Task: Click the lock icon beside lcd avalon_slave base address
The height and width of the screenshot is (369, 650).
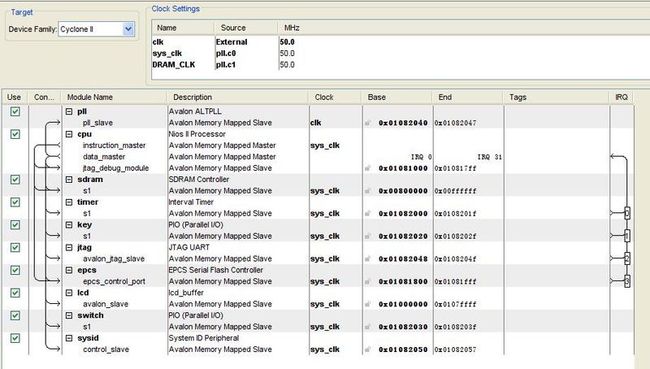Action: (367, 304)
